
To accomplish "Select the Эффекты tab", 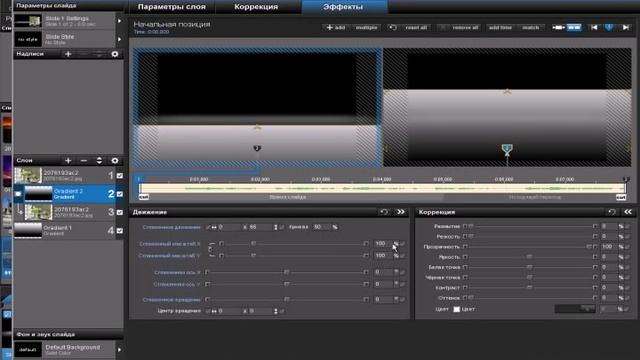I will 343,7.
